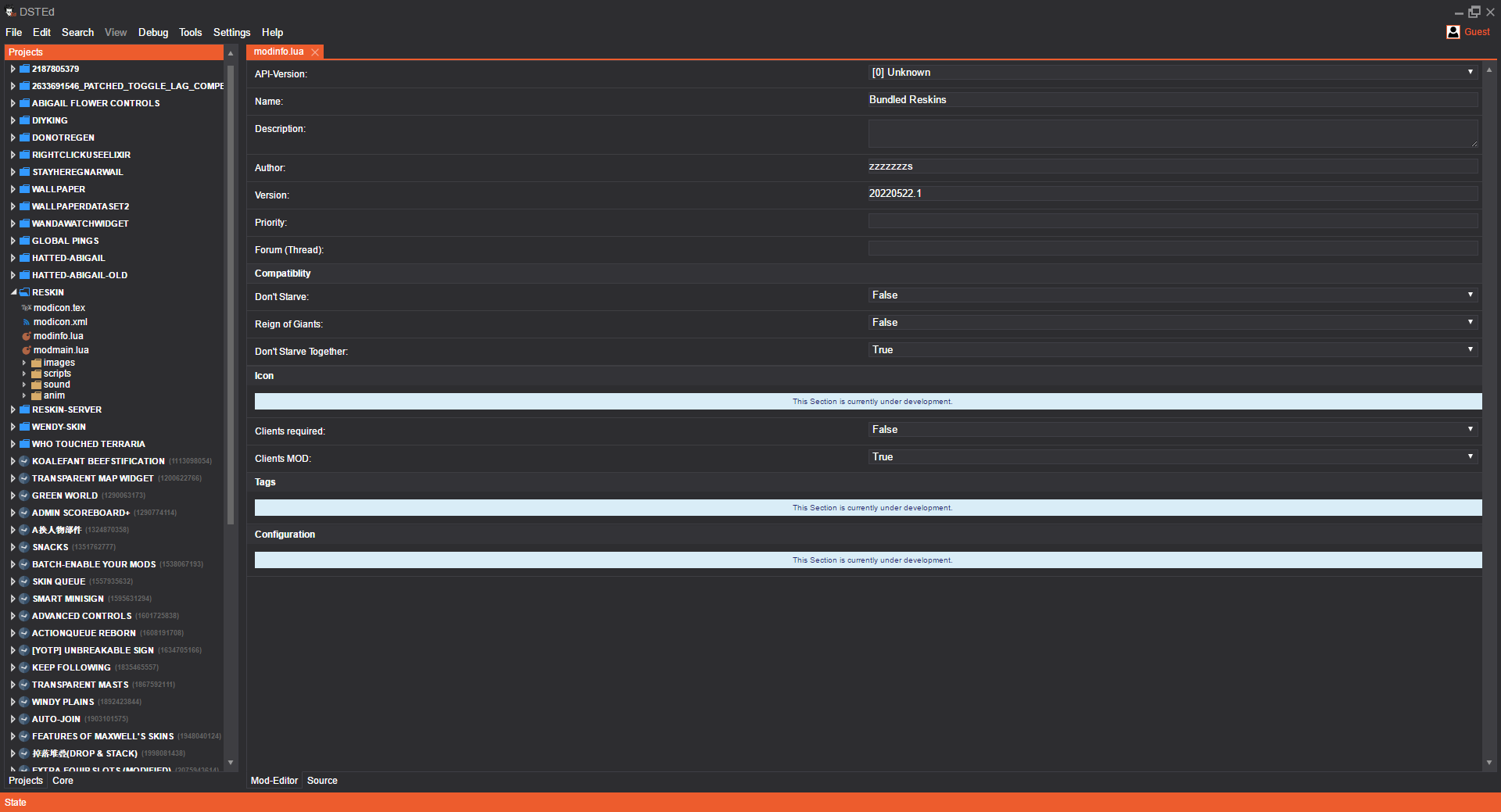Click the Steam icon beside SMART MINISIGN
The image size is (1501, 812).
[24, 599]
